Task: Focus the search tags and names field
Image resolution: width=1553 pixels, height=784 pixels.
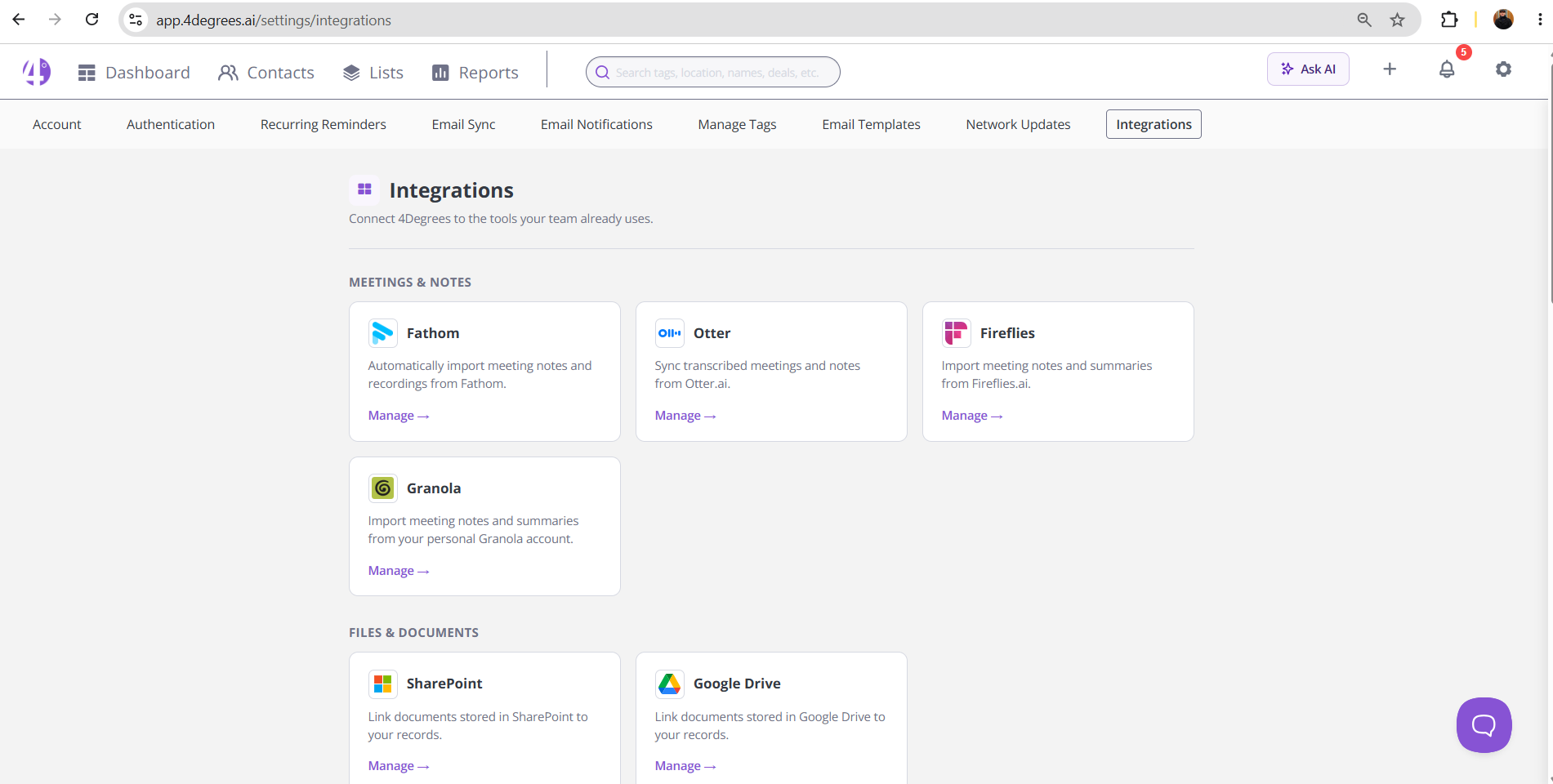Action: (x=713, y=72)
